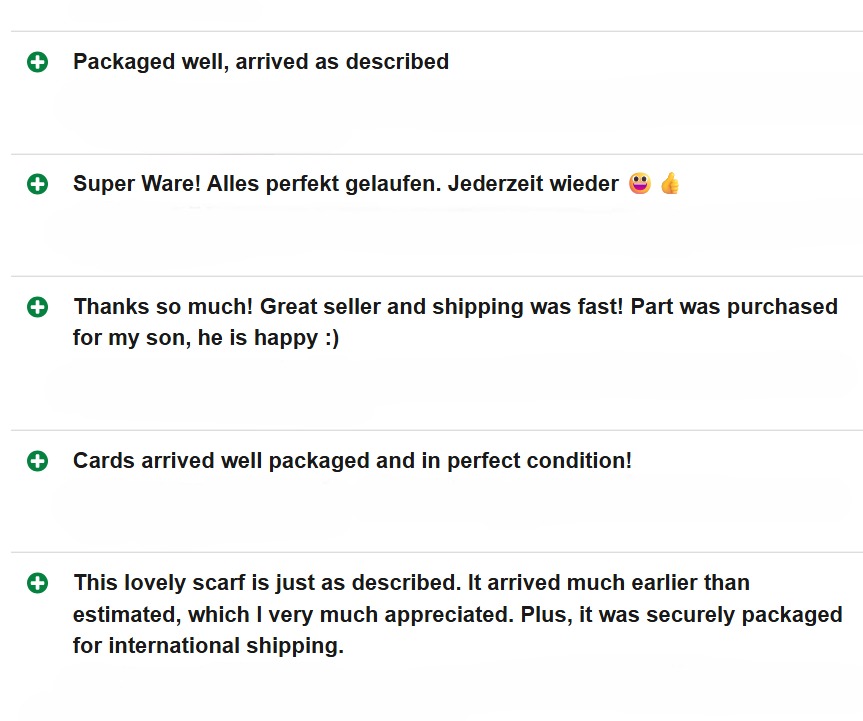Viewport: 863px width, 721px height.
Task: Click the green plus icon beside "Packaged well"
Action: pyautogui.click(x=37, y=62)
